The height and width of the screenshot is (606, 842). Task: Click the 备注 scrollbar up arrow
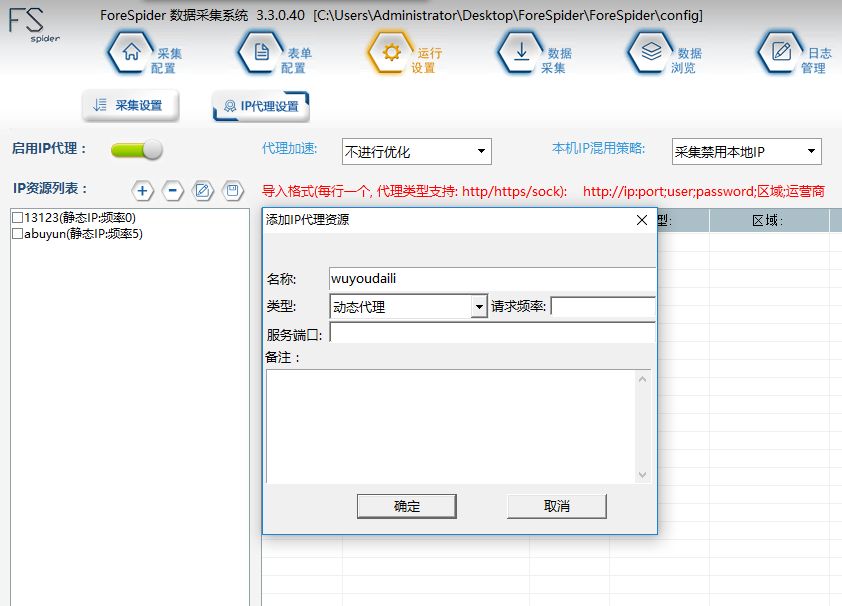pos(642,379)
